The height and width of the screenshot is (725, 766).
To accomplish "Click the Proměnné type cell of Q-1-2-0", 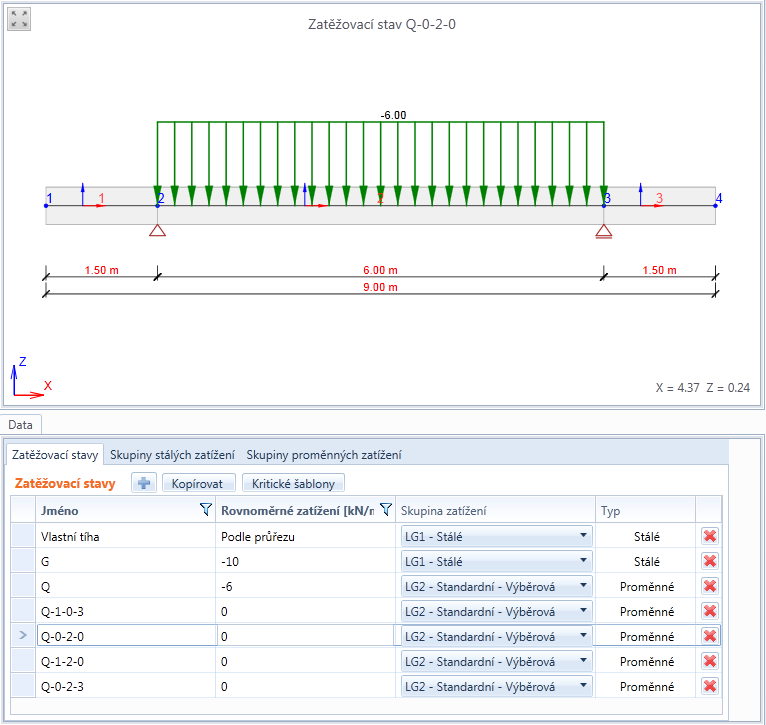I will point(646,661).
